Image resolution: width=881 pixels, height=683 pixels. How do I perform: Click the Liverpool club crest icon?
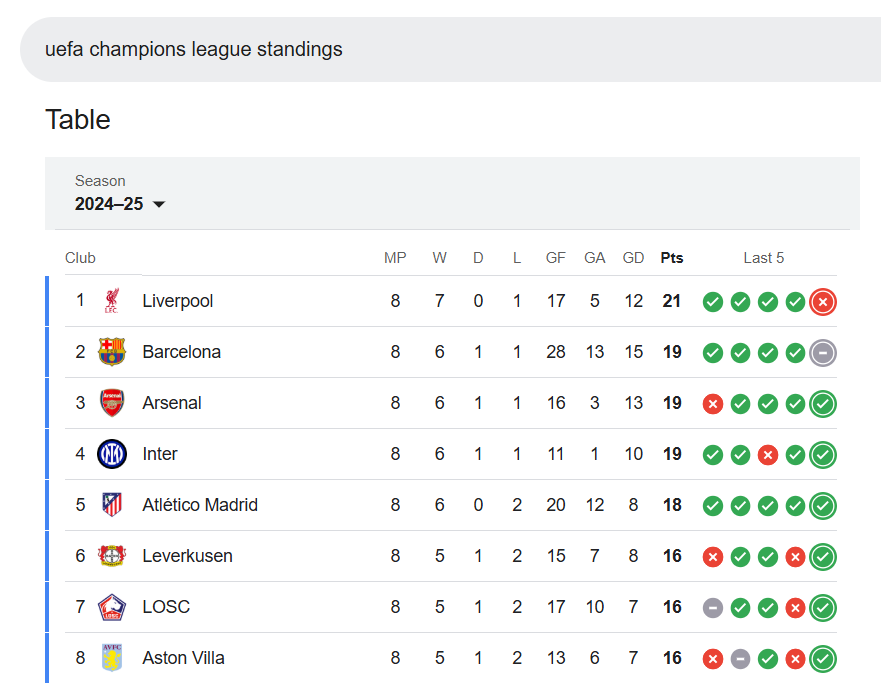click(x=112, y=301)
